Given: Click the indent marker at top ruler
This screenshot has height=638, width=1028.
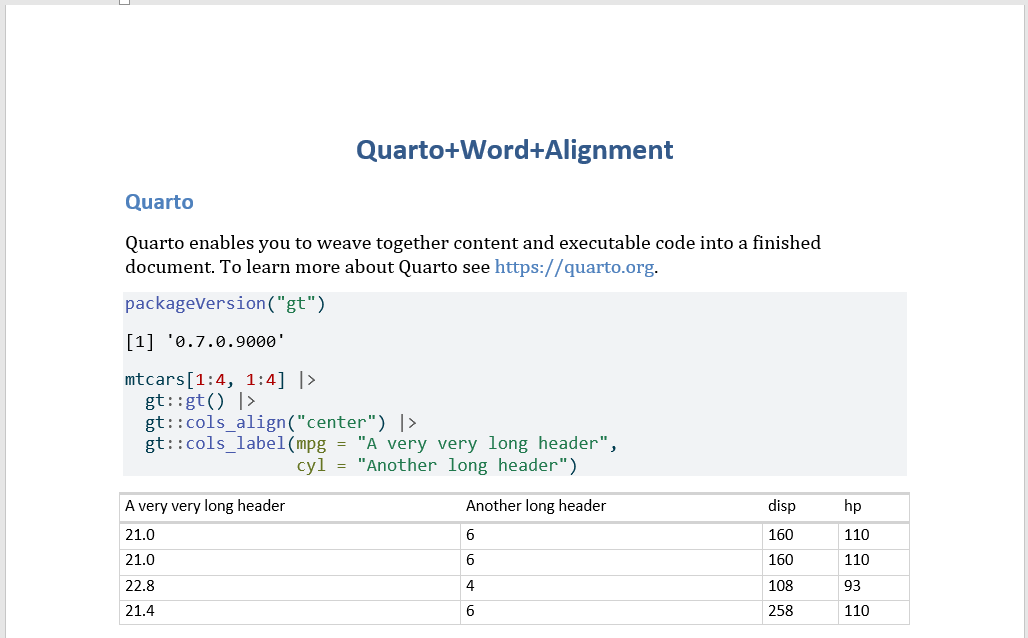Looking at the screenshot, I should coord(125,2).
